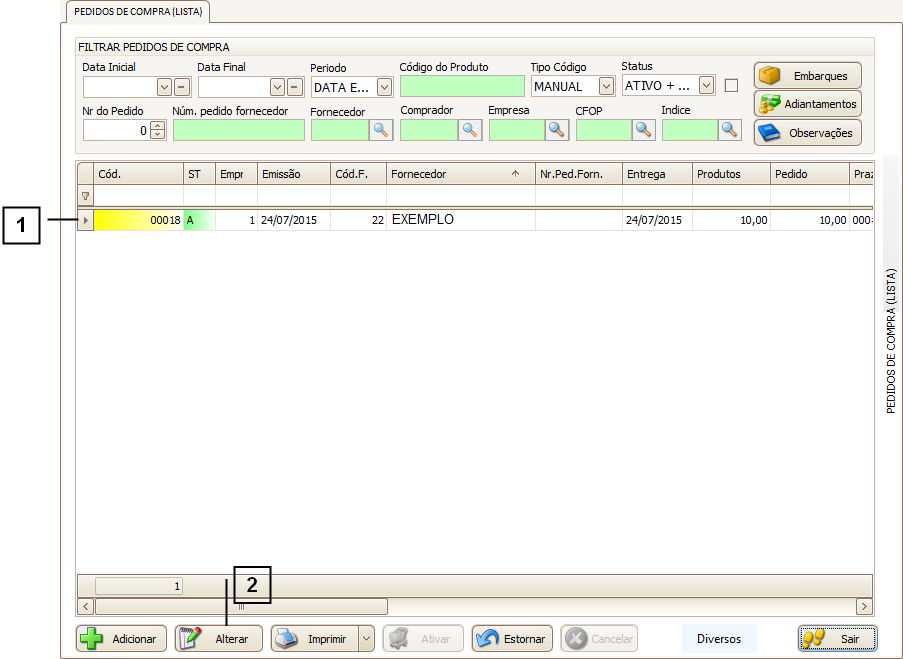The width and height of the screenshot is (903, 659).
Task: Tick the checkbox next to Status dropdown
Action: click(731, 85)
